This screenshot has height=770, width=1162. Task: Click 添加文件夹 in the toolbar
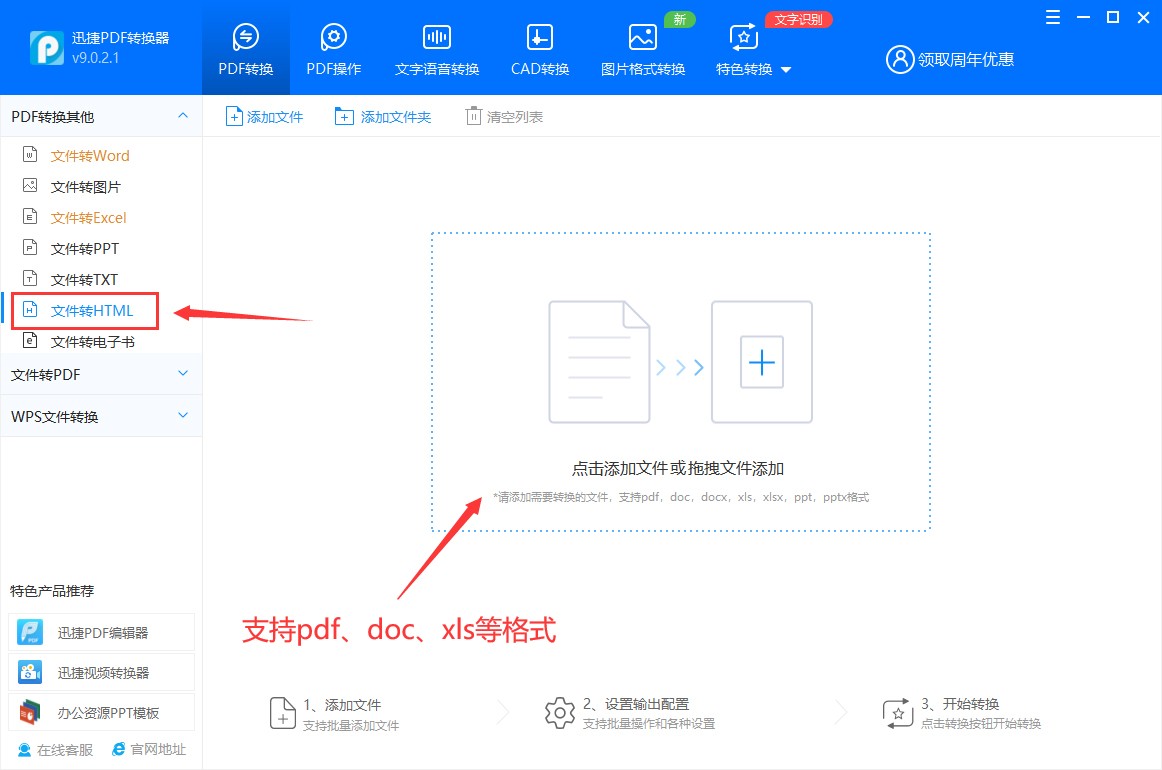pos(382,116)
